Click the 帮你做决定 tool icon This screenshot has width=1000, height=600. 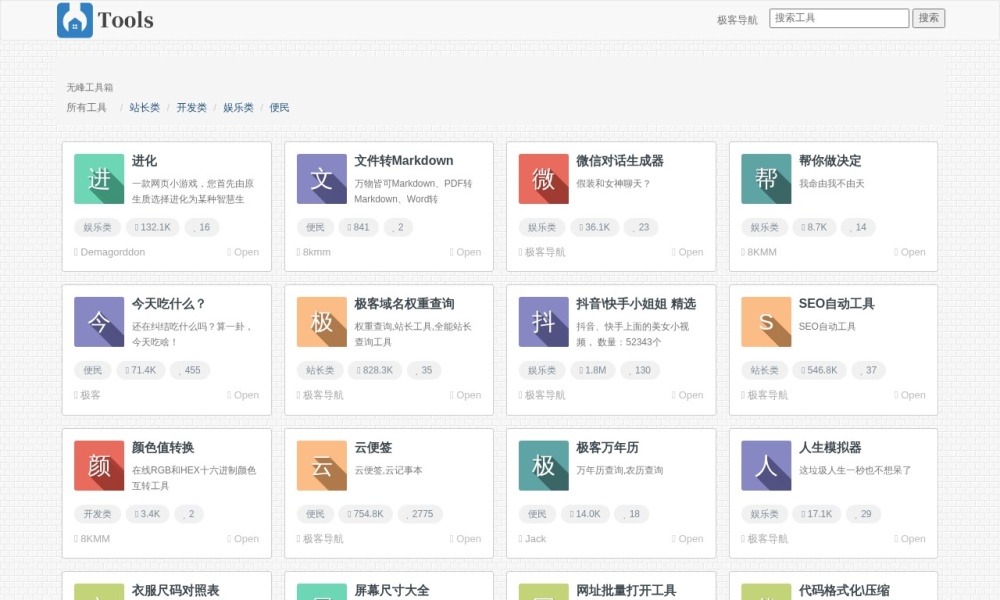tap(765, 180)
